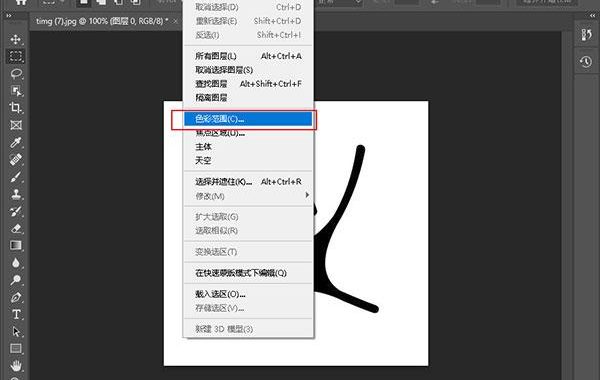This screenshot has height=380, width=600.
Task: Select the History Brush tool
Action: click(x=16, y=211)
